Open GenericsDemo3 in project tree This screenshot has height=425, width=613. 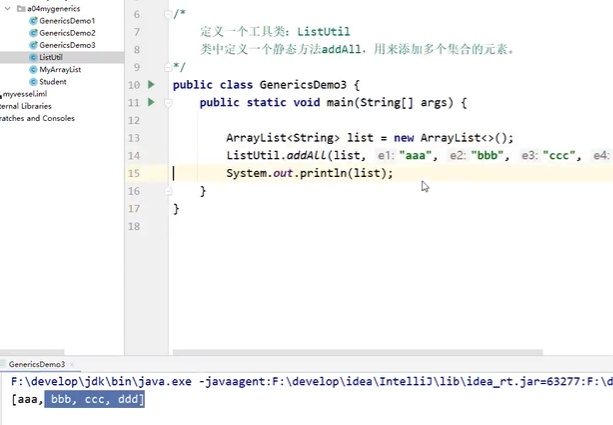[x=67, y=45]
